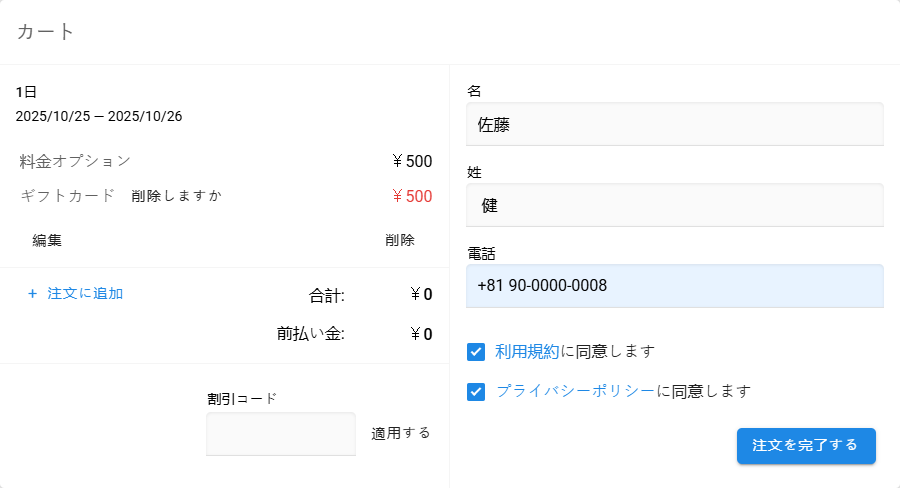Click the 姓 field containing 健
The image size is (900, 488).
(x=675, y=206)
